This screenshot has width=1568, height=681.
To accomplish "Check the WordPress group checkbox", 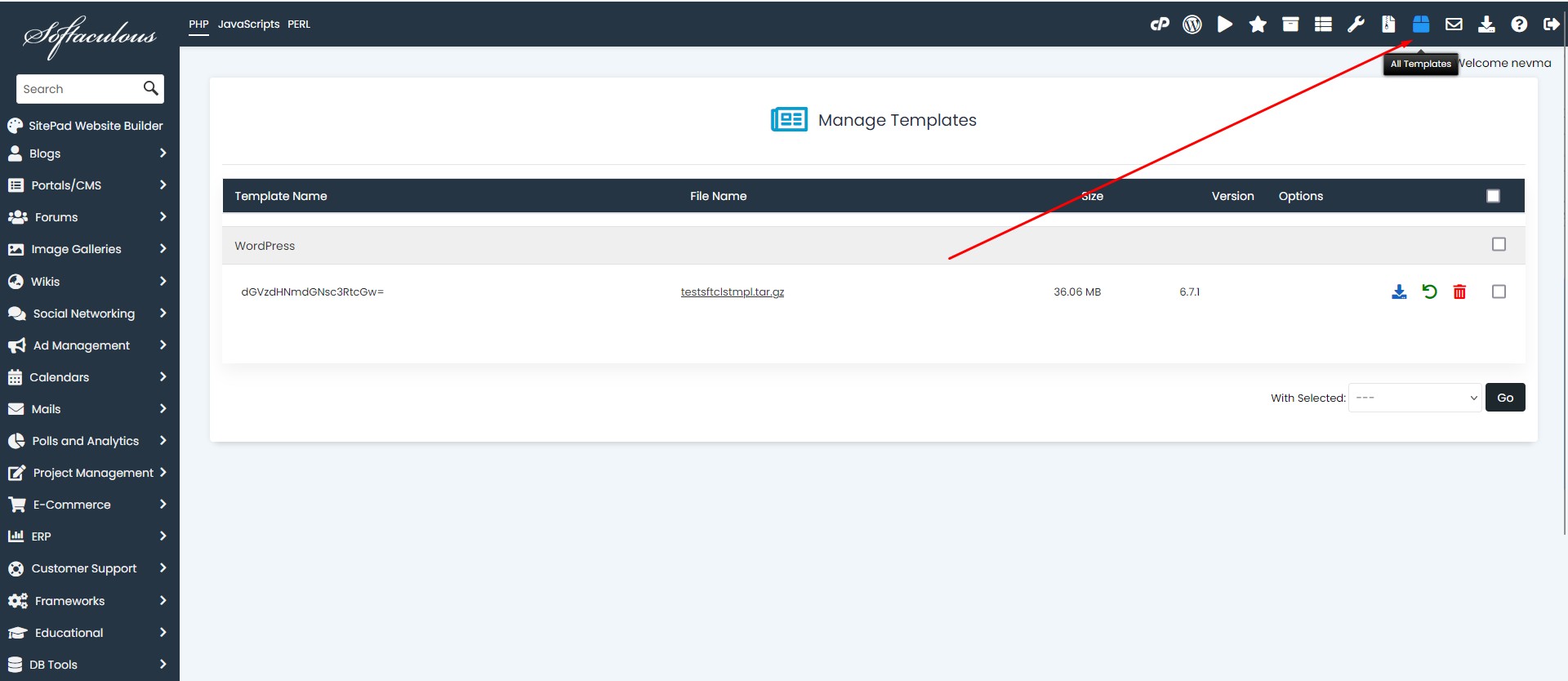I will [x=1499, y=244].
